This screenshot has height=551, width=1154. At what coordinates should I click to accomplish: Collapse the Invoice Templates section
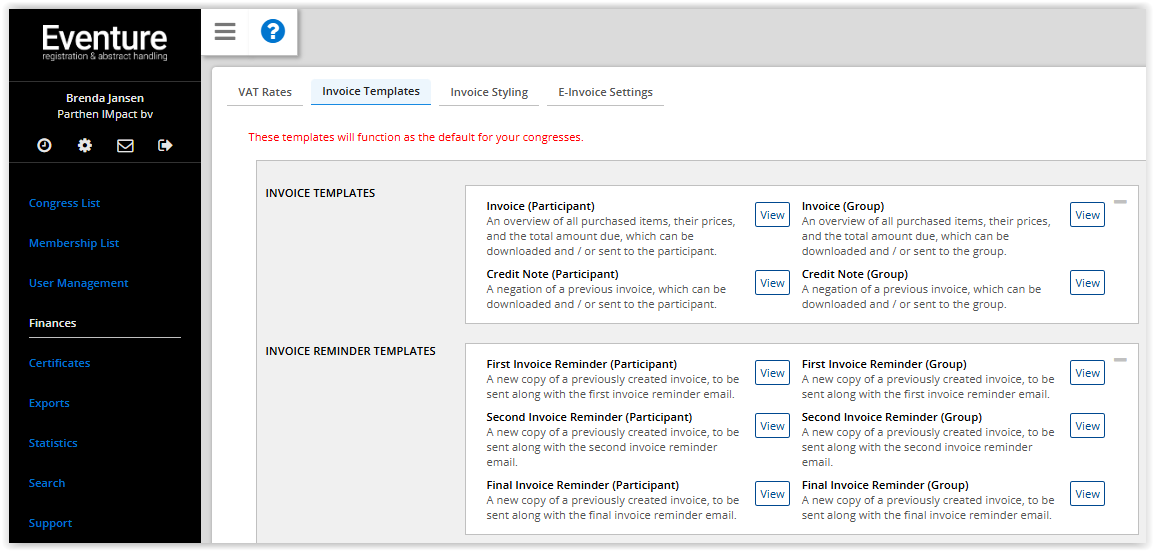[x=1120, y=202]
